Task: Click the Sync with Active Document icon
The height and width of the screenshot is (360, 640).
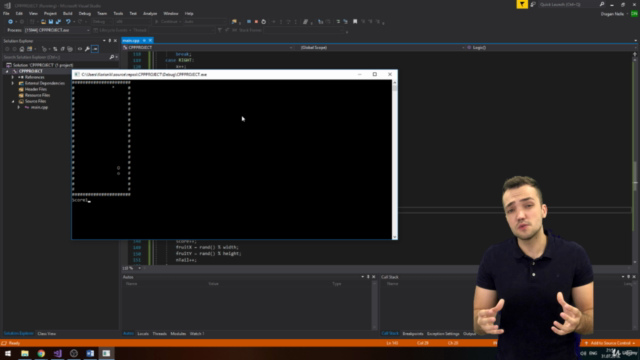Action: pos(55,49)
